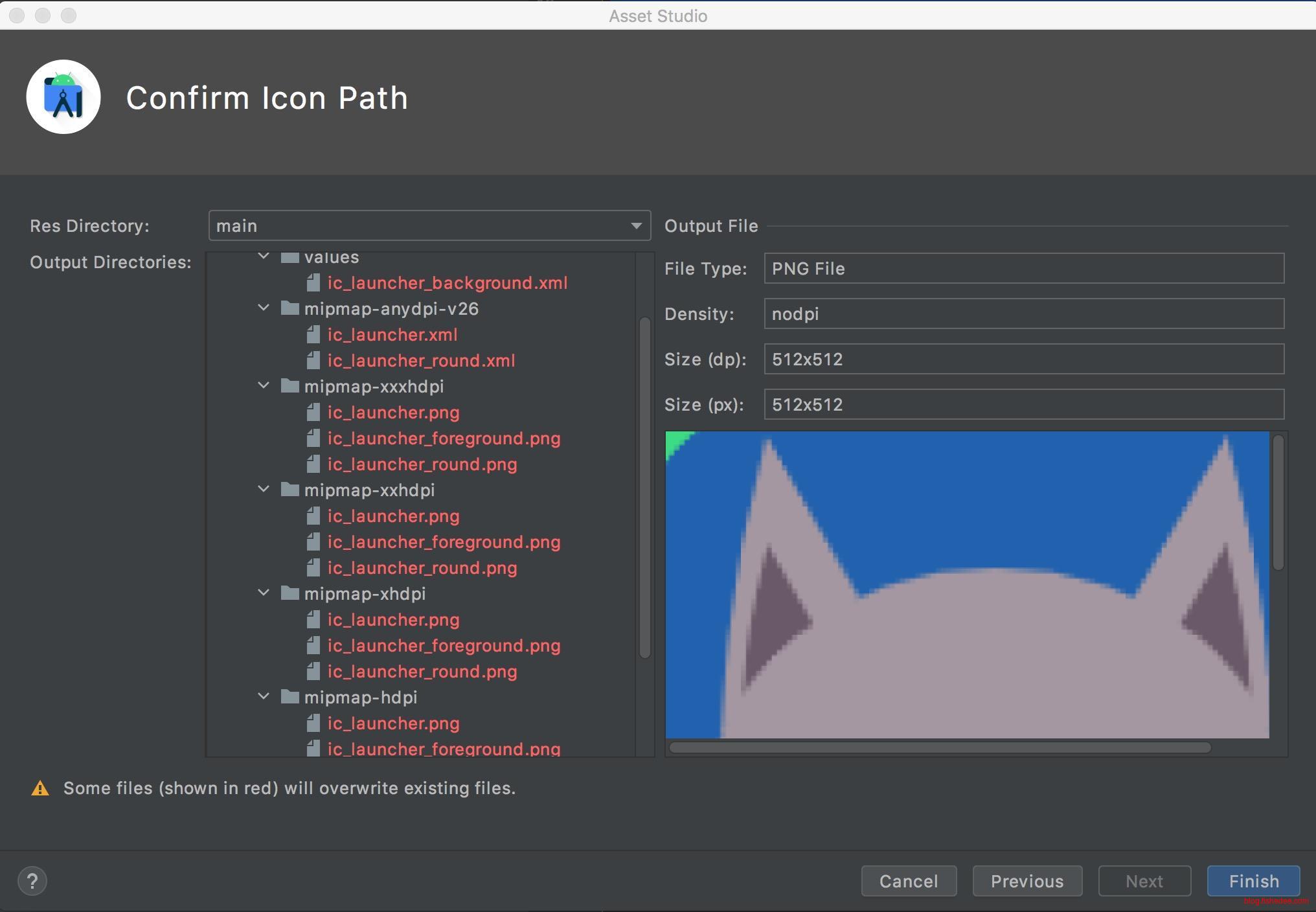Click the Android Studio logo icon

pyautogui.click(x=63, y=97)
